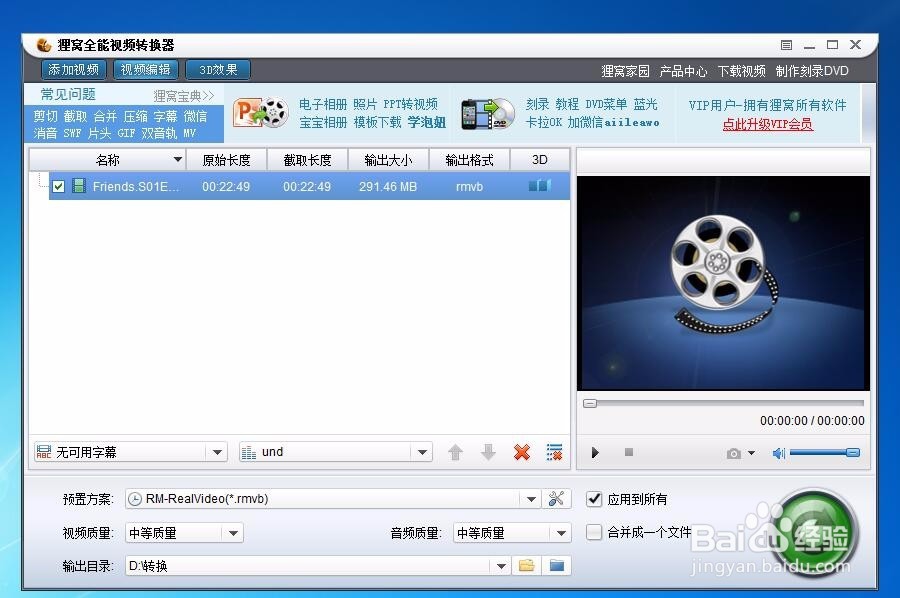Click the 原始长度 column header
The height and width of the screenshot is (598, 900).
226,160
